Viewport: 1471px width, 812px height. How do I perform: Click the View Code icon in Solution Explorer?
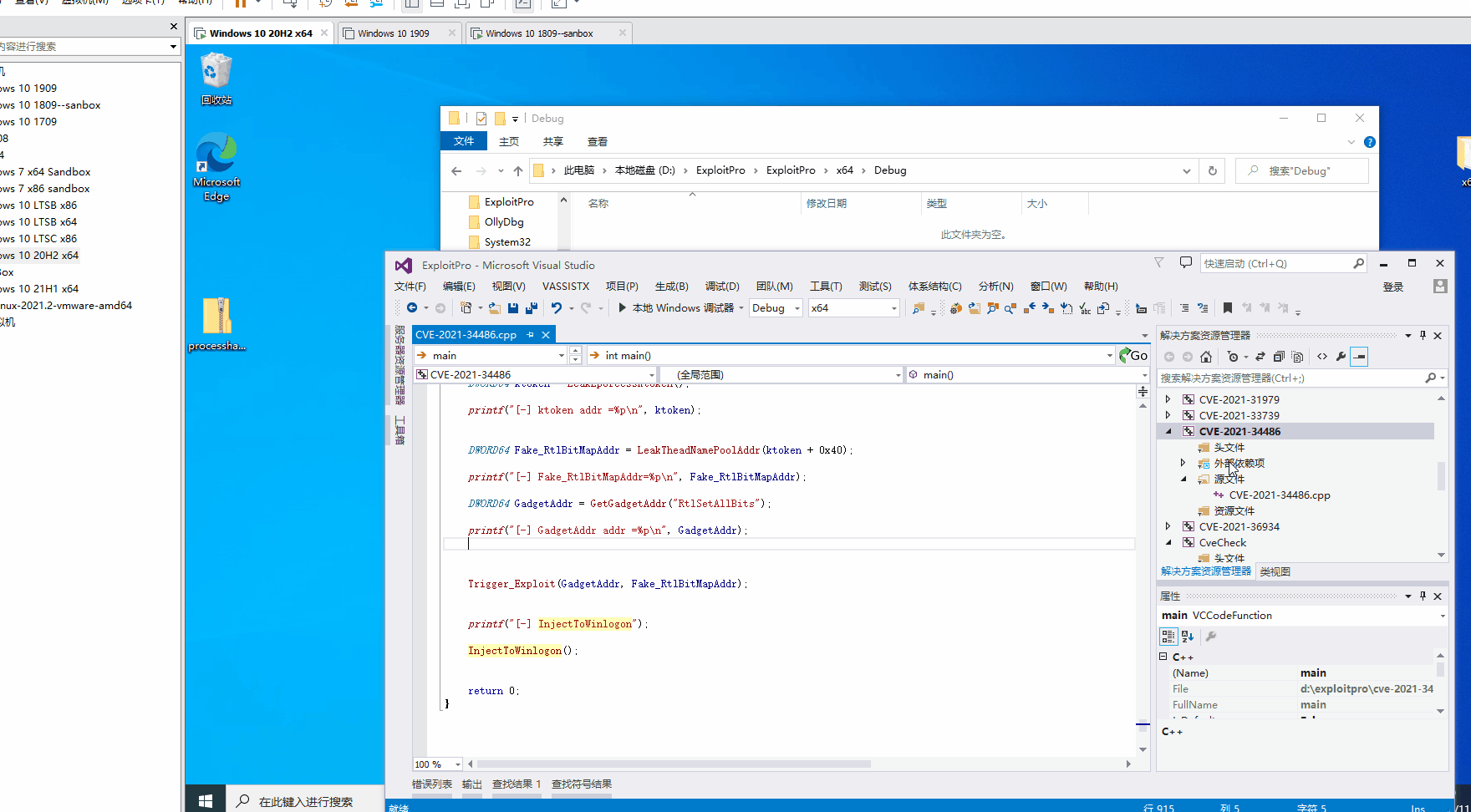1322,357
